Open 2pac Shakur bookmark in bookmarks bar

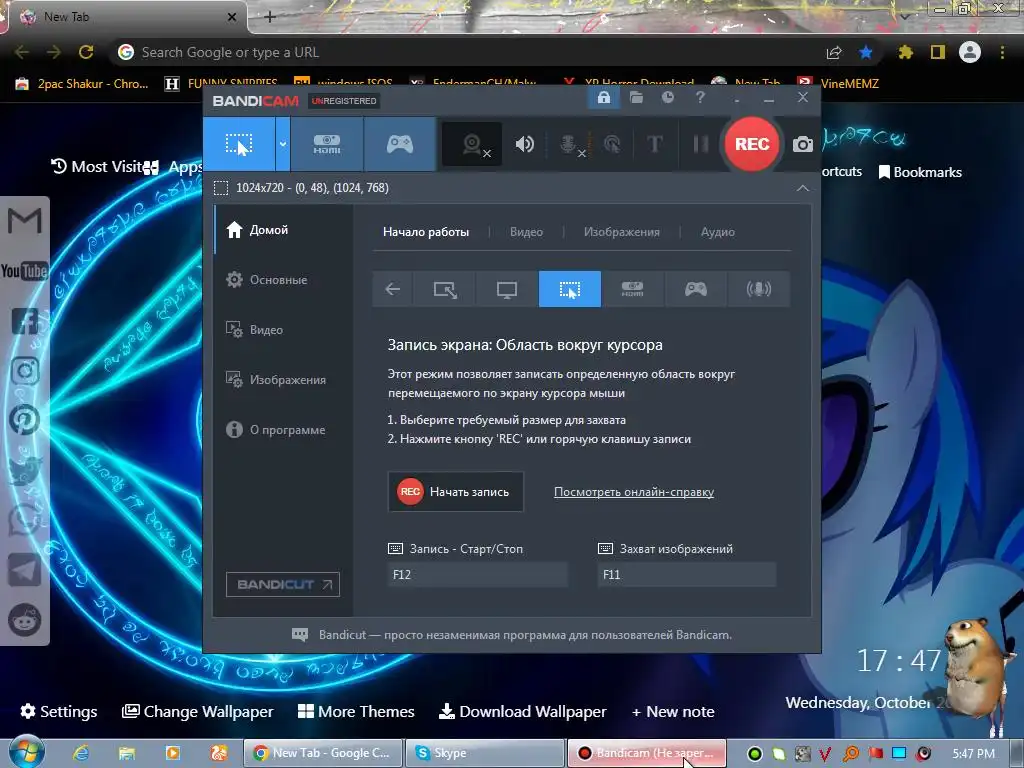point(82,84)
